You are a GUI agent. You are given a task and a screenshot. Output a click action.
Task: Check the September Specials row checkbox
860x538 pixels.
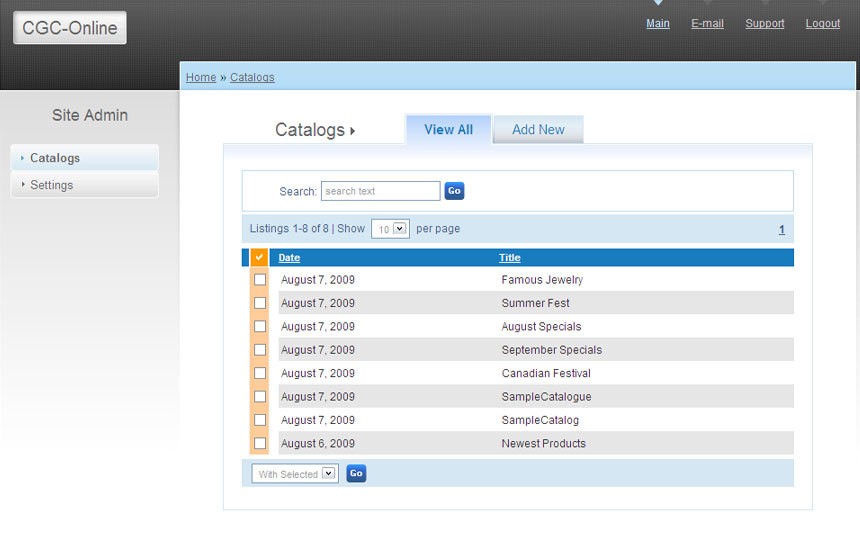tap(260, 350)
